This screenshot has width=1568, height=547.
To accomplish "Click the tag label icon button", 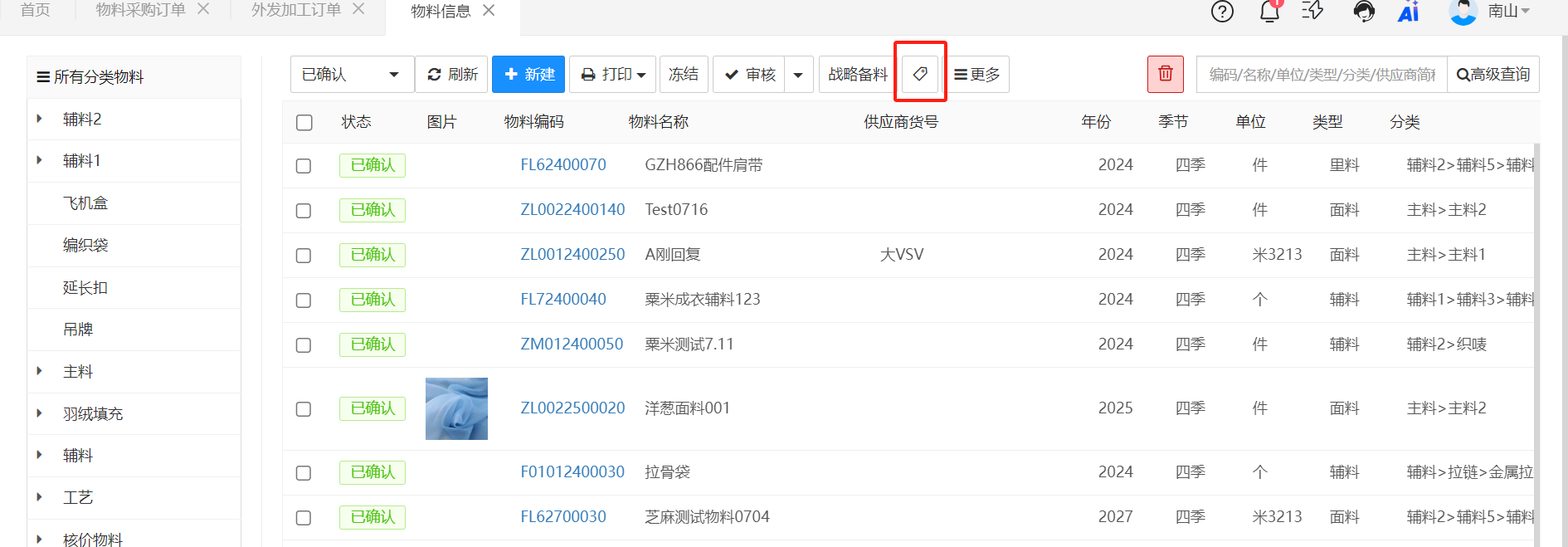I will pos(920,75).
